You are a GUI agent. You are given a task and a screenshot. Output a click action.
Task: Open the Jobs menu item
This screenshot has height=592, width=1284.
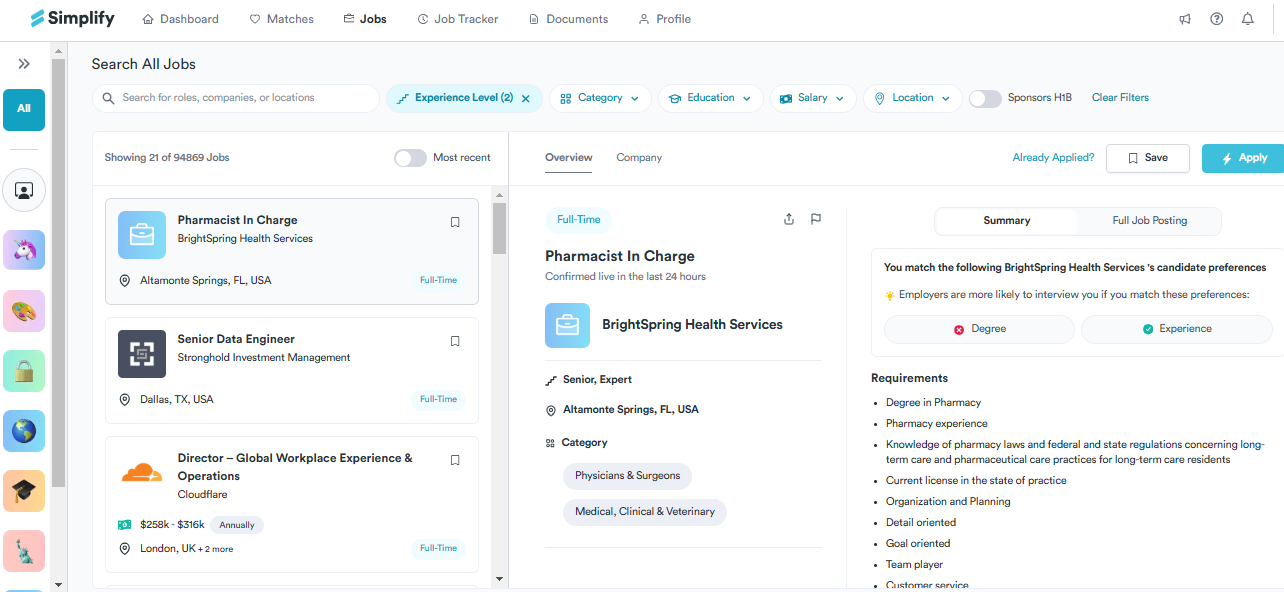365,19
